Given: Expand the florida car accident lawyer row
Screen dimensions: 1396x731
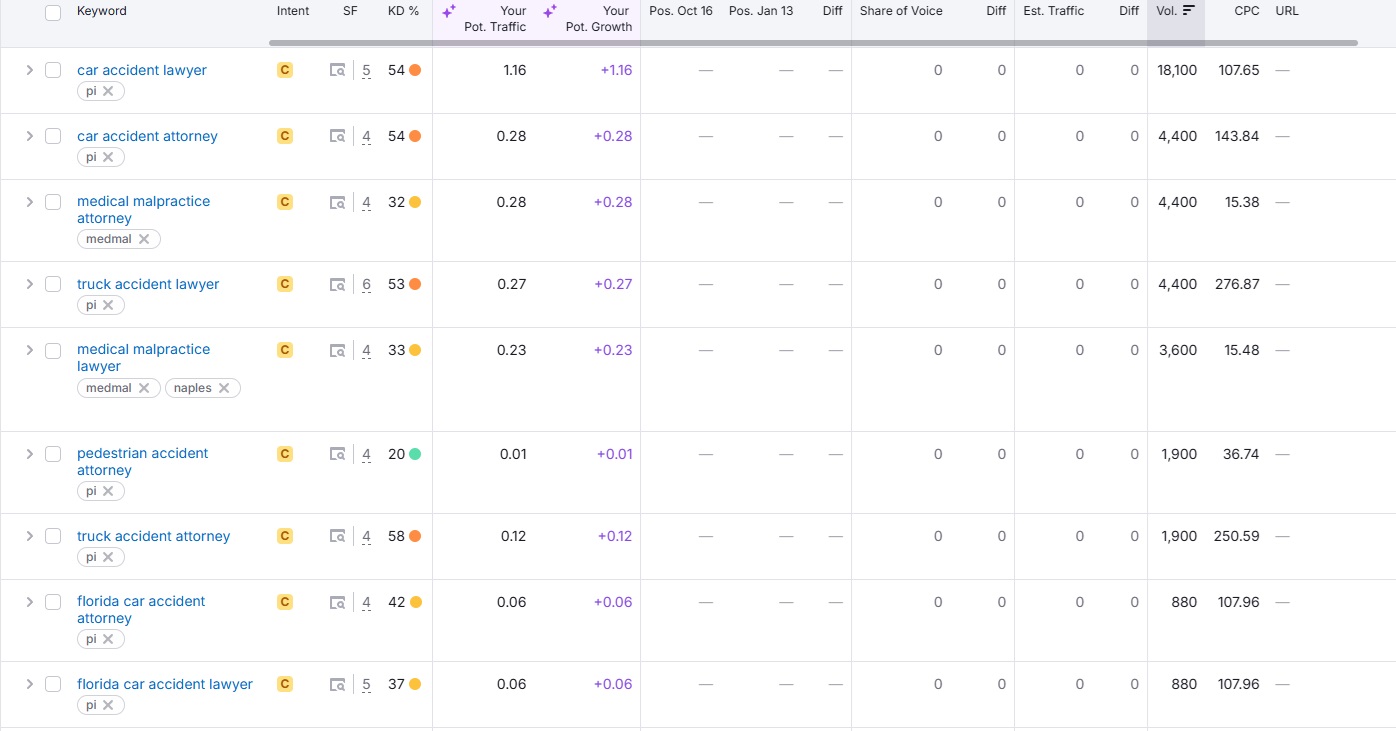Looking at the screenshot, I should click(29, 684).
